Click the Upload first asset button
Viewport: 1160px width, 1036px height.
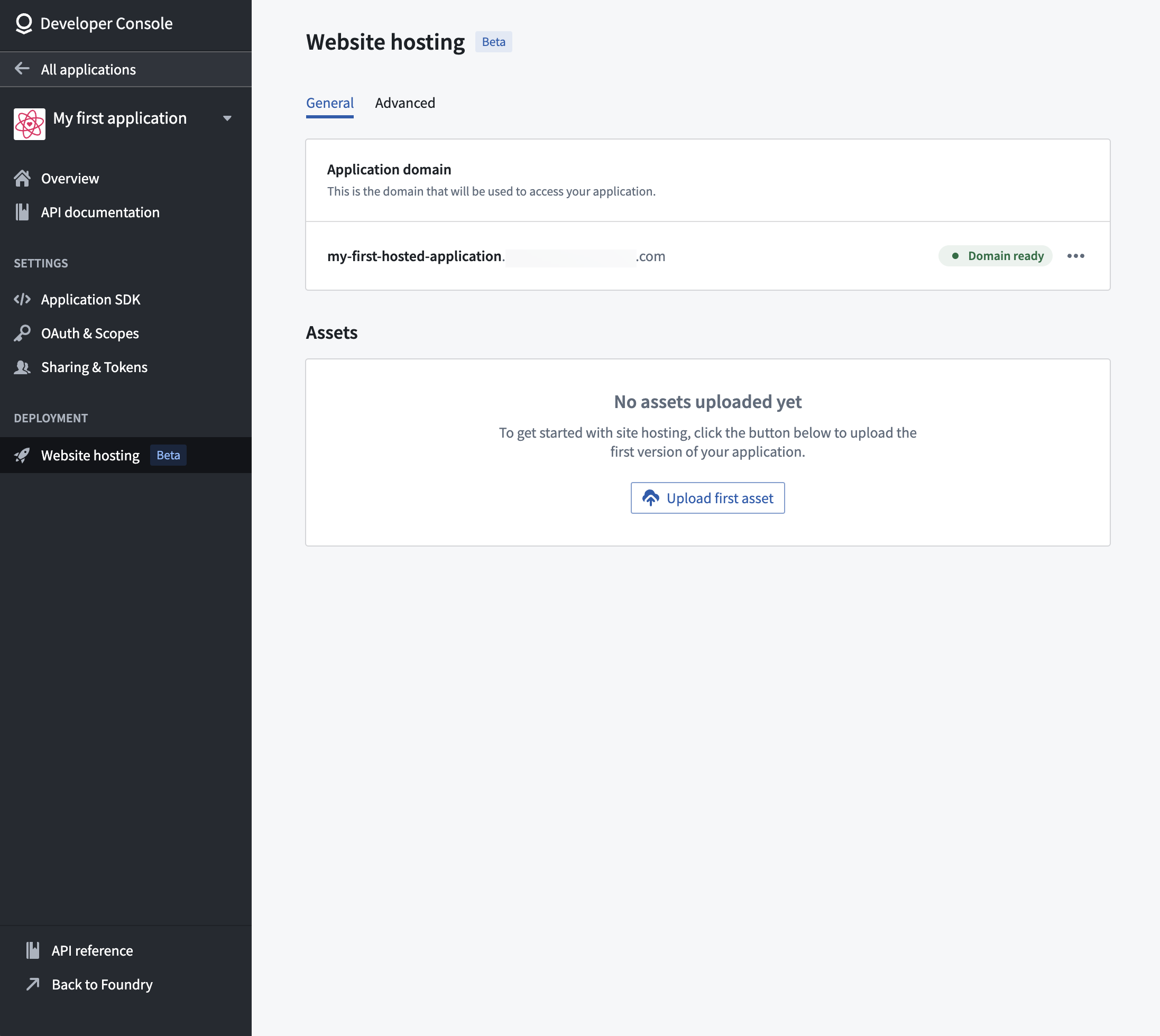pyautogui.click(x=707, y=497)
